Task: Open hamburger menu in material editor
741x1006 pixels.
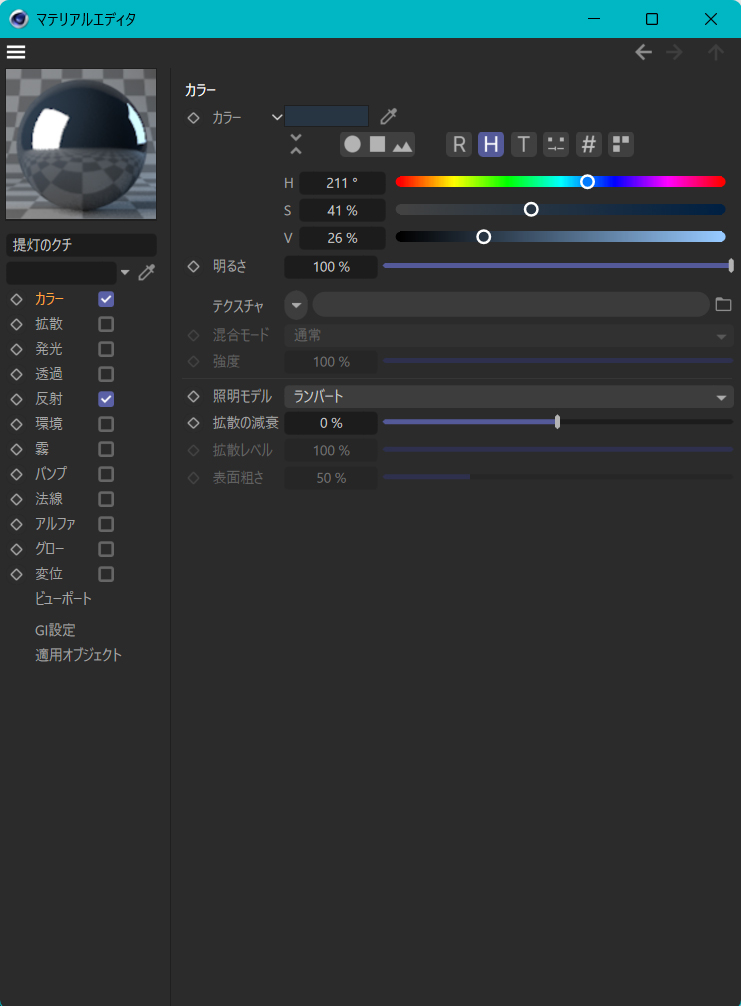Action: (16, 52)
